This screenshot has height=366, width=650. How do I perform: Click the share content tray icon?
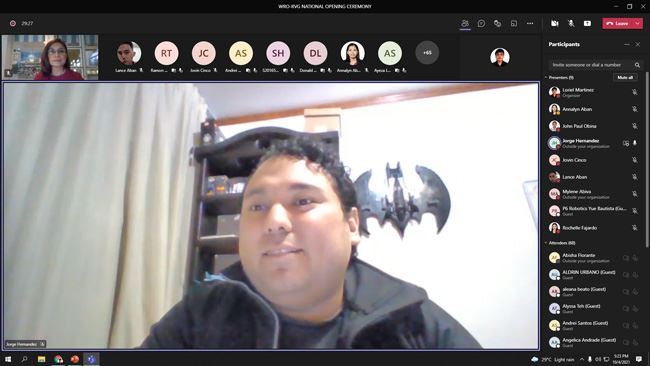pyautogui.click(x=587, y=24)
